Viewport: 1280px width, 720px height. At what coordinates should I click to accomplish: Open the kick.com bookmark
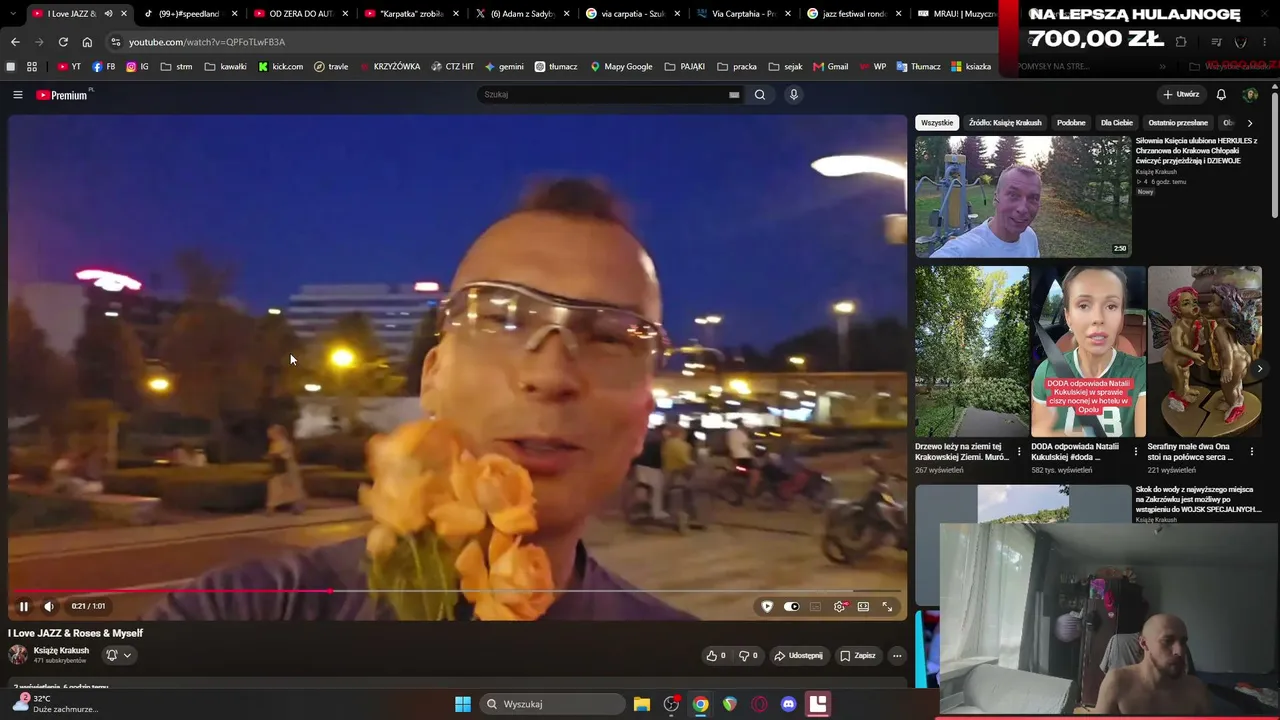(280, 67)
